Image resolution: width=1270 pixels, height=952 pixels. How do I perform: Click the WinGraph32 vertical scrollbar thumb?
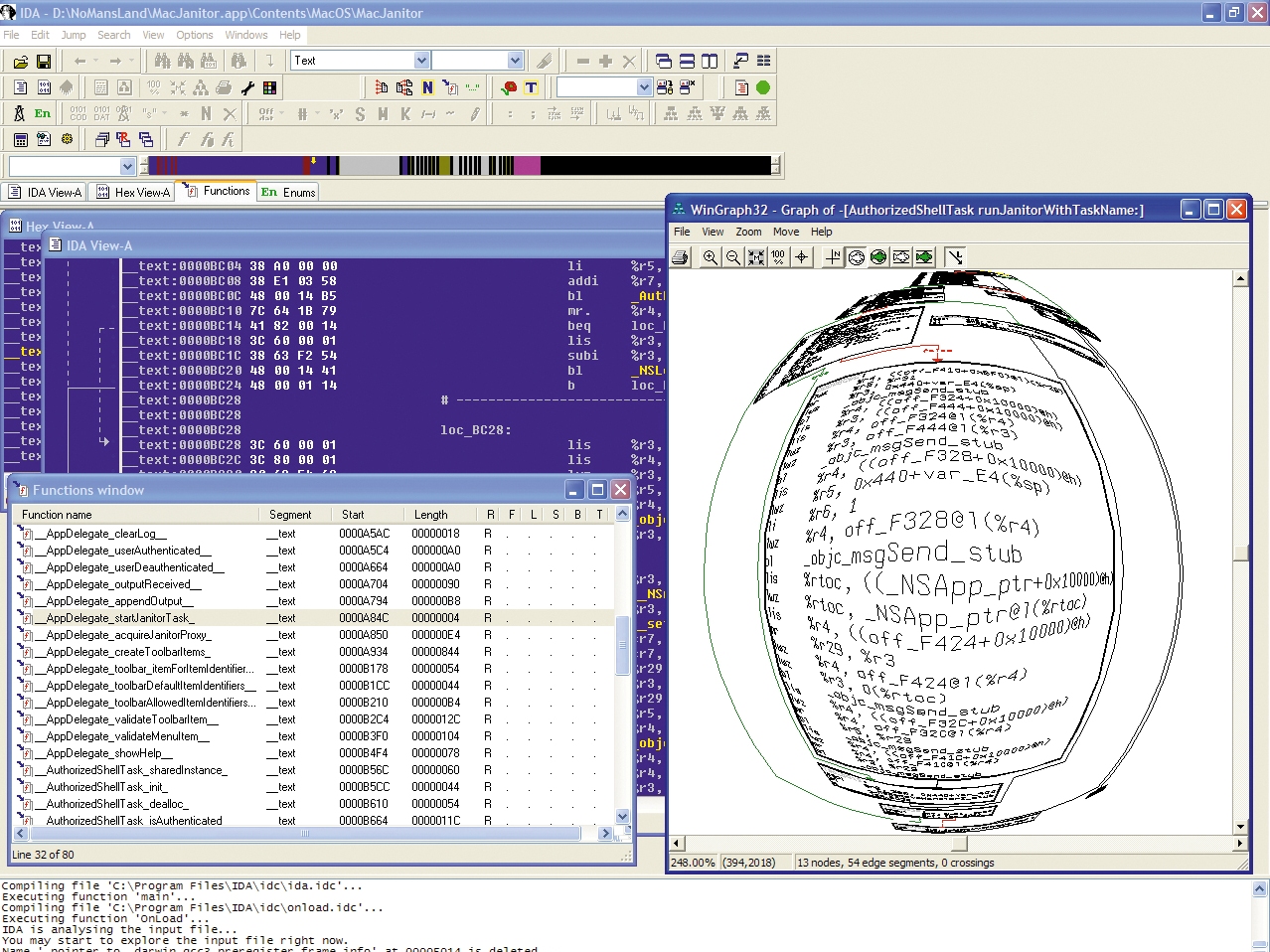click(1240, 553)
